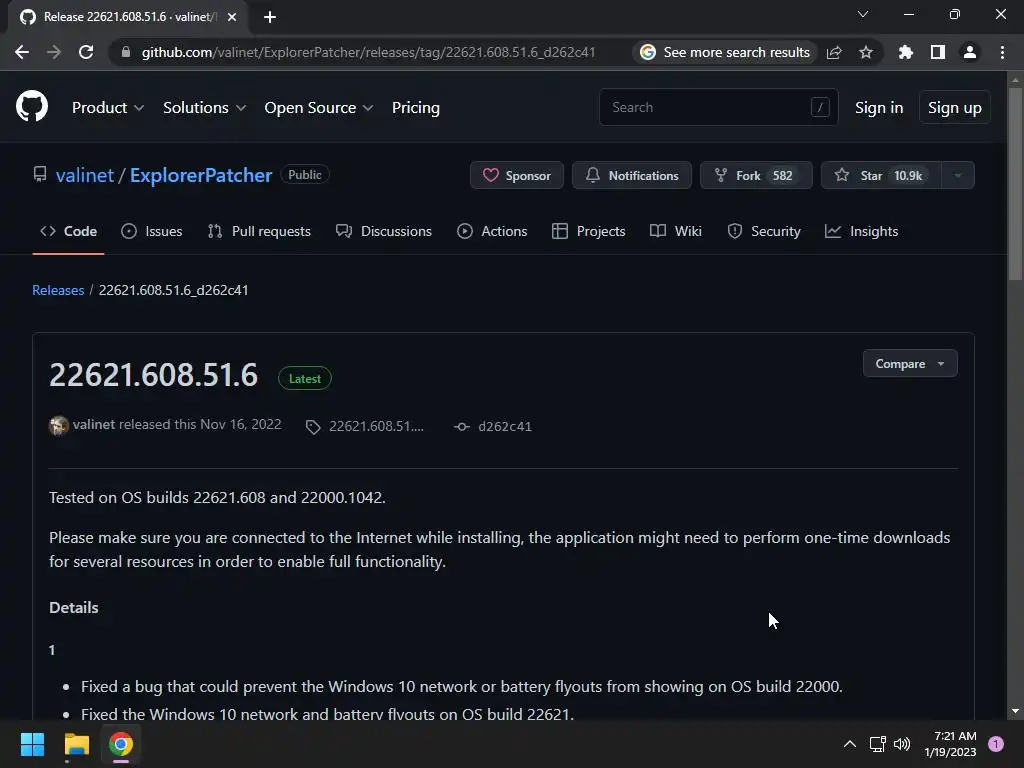The width and height of the screenshot is (1024, 768).
Task: Open the Projects tab
Action: [x=588, y=231]
